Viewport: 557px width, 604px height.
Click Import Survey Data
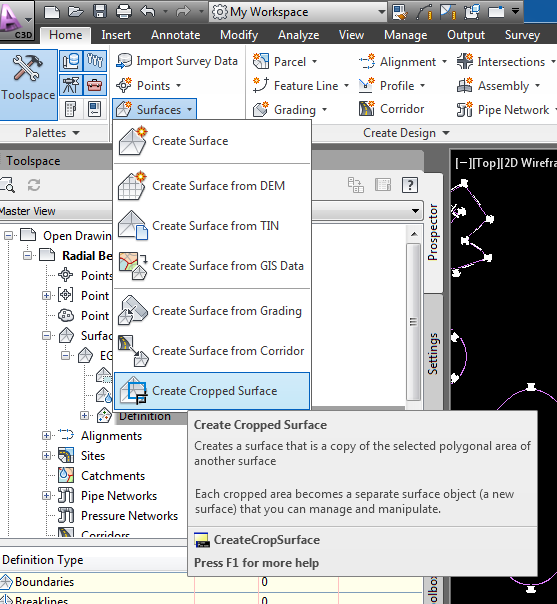point(177,61)
